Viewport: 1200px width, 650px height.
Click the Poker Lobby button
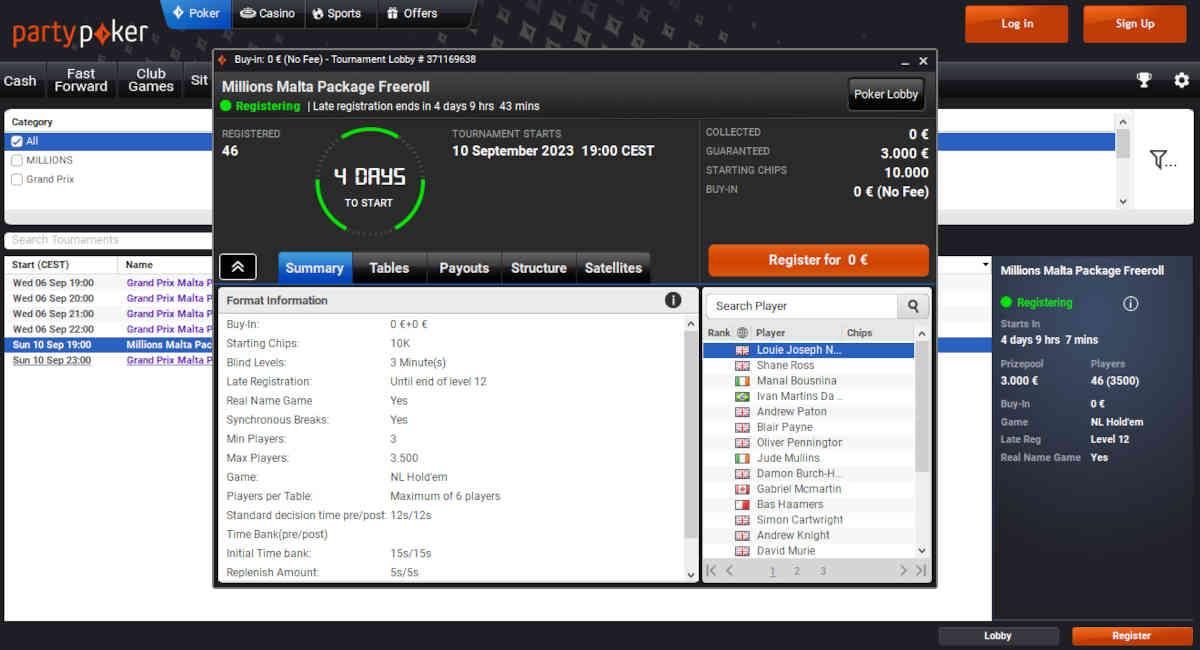coord(886,94)
